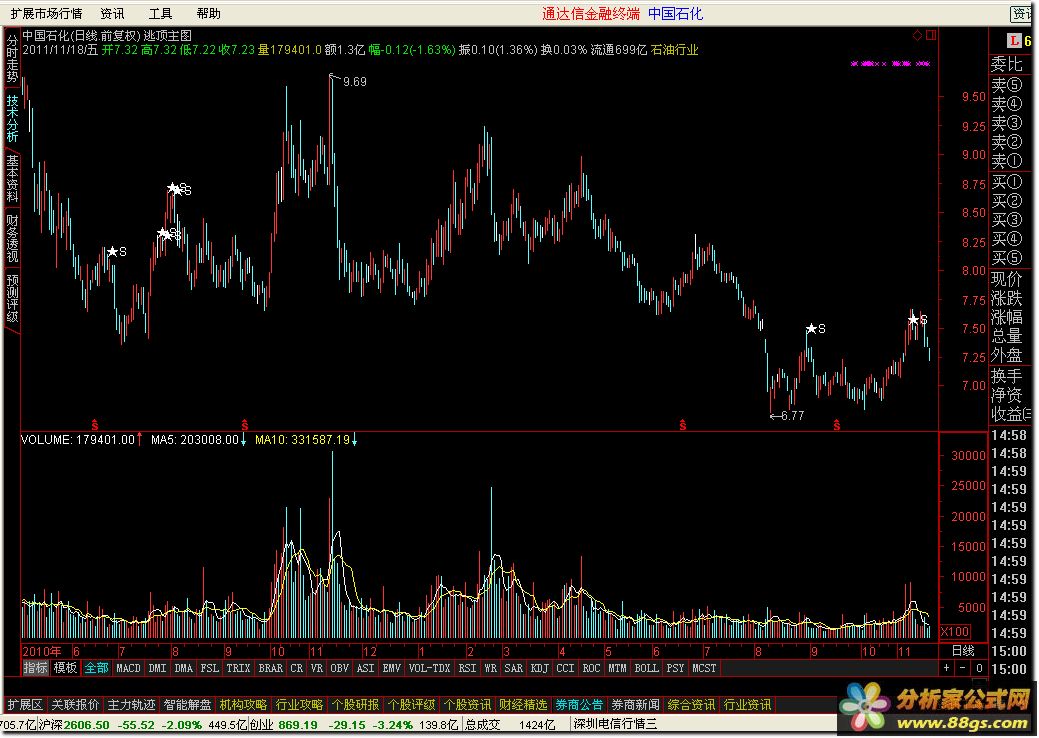Click the 0 reset button beside zoom controls
Viewport: 1039px width, 738px height.
click(x=979, y=668)
